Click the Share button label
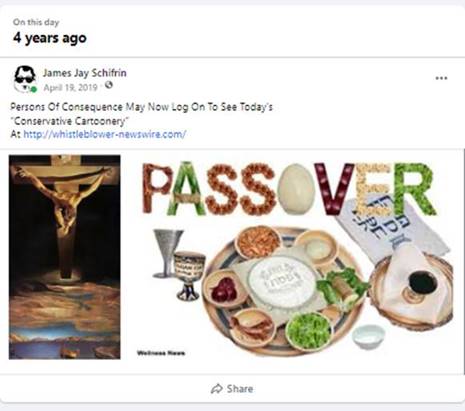This screenshot has height=411, width=465. pos(240,389)
